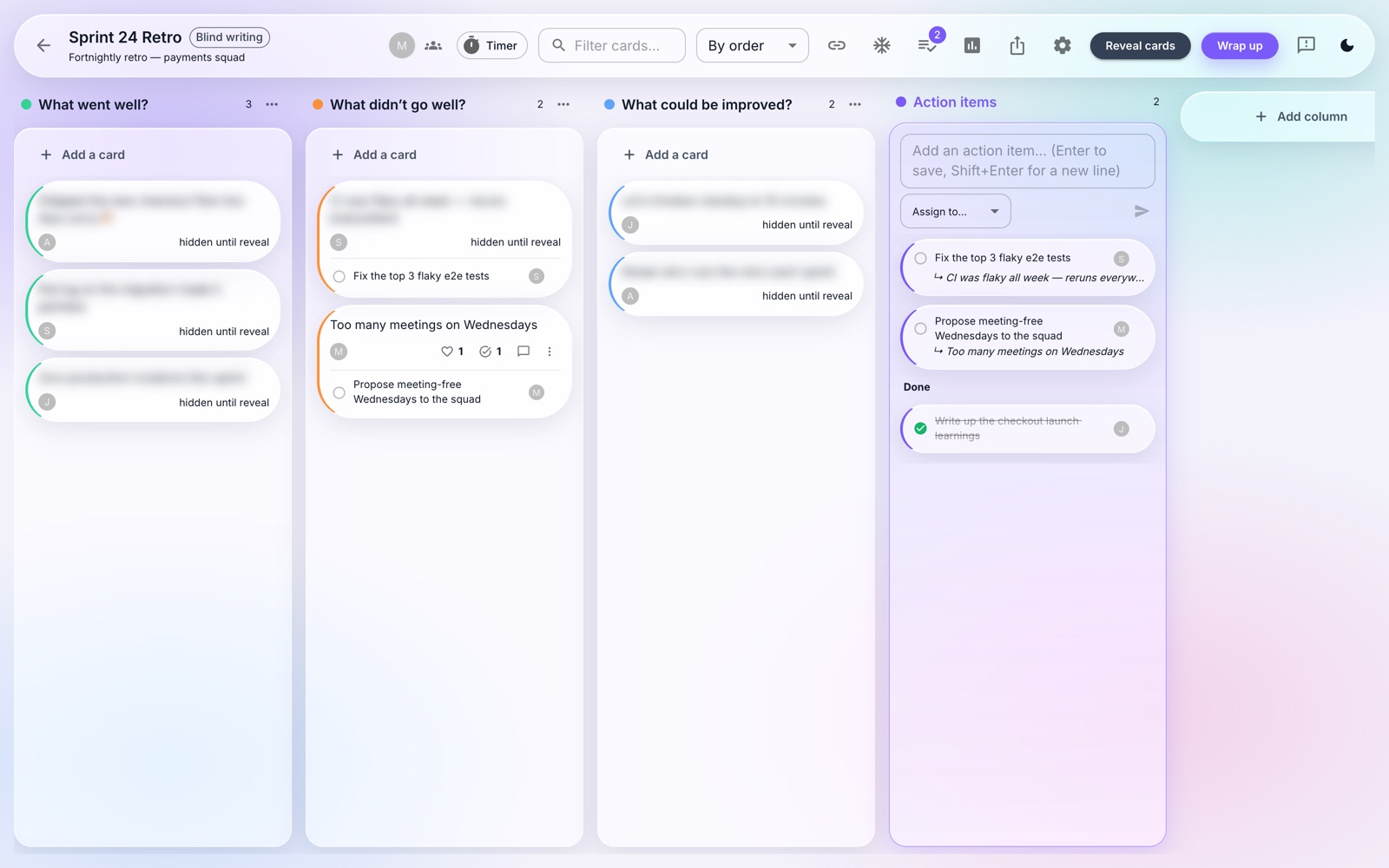Tick Propose meeting-free Wednesdays checkbox on the card
The image size is (1389, 868).
click(339, 393)
